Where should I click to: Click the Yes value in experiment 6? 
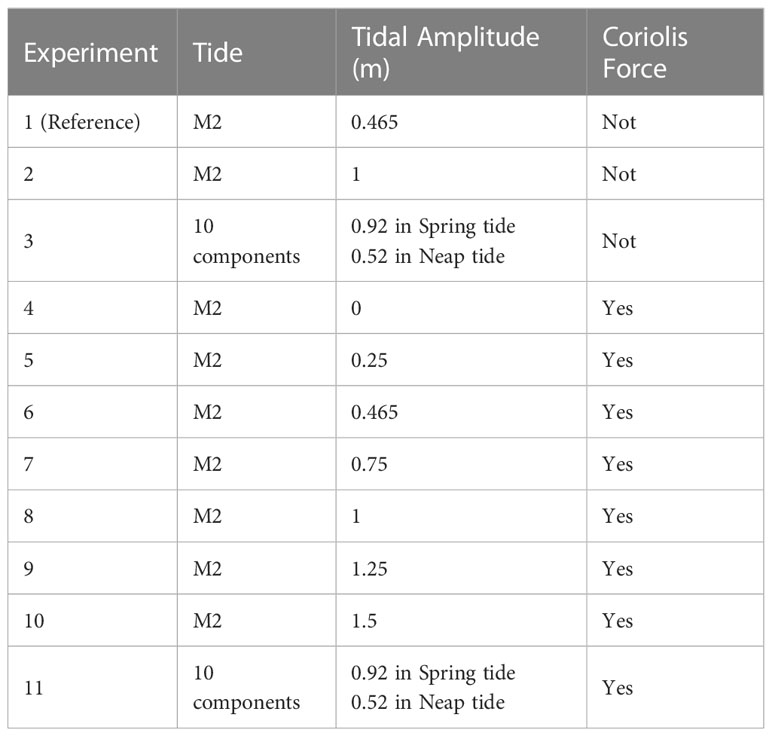(617, 413)
